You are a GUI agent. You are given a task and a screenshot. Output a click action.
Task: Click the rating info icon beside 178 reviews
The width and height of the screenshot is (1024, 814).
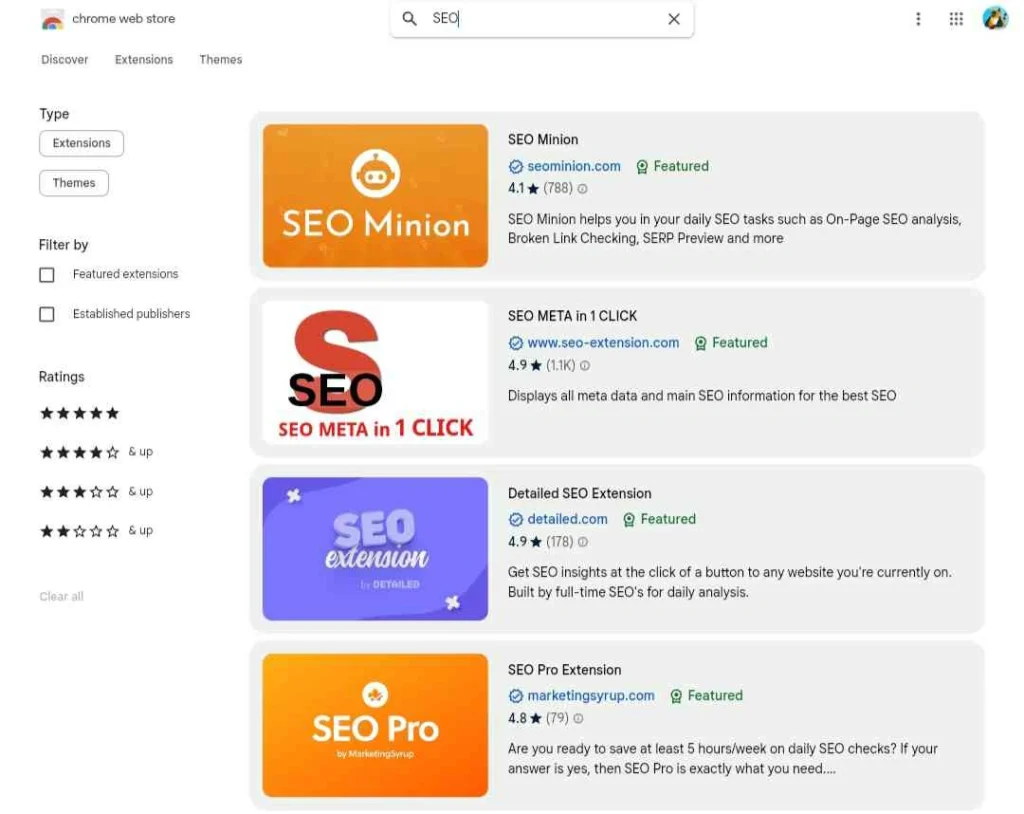tap(583, 542)
